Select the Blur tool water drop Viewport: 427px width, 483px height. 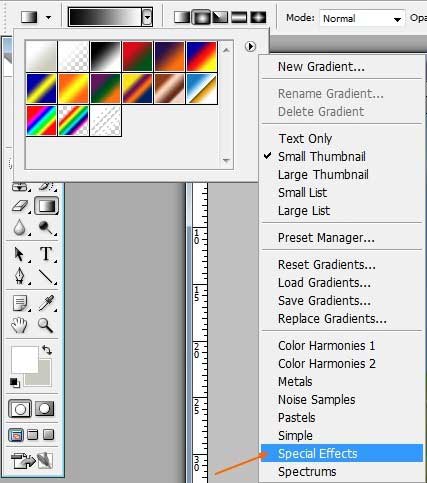click(19, 228)
